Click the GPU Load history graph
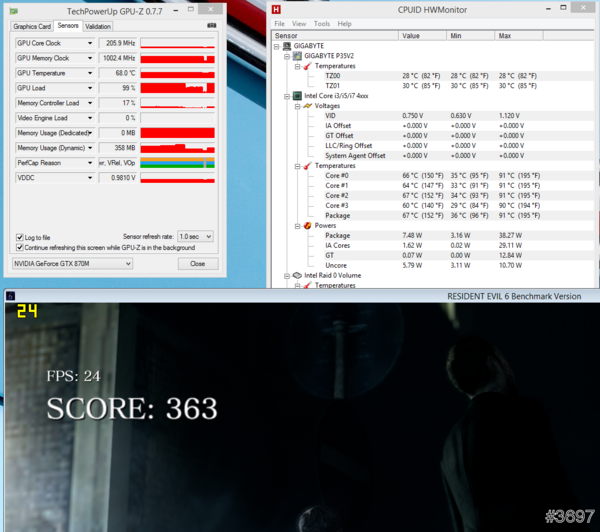Image resolution: width=600 pixels, height=532 pixels. click(178, 88)
